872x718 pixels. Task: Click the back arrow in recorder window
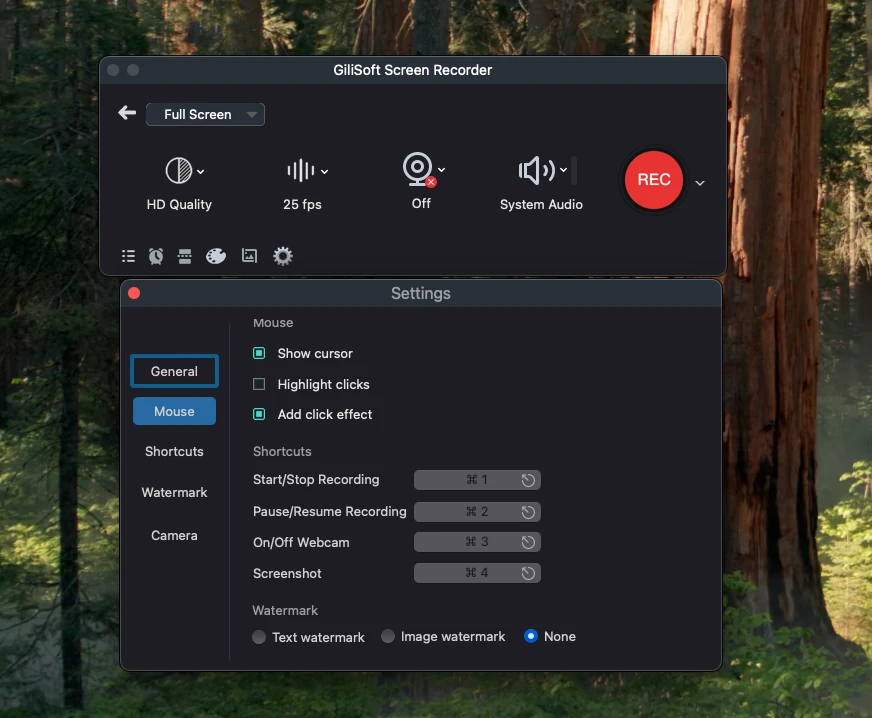tap(127, 113)
